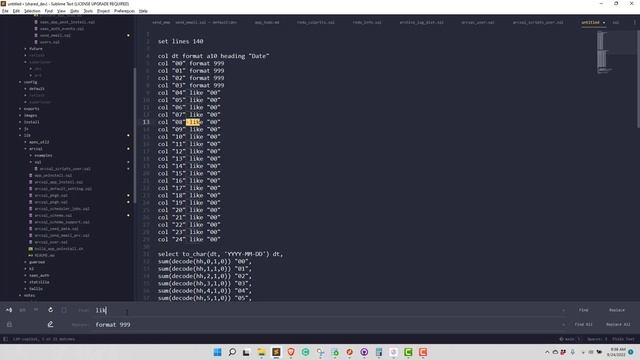Open the Preferences menu
Image resolution: width=640 pixels, height=360 pixels.
[124, 11]
